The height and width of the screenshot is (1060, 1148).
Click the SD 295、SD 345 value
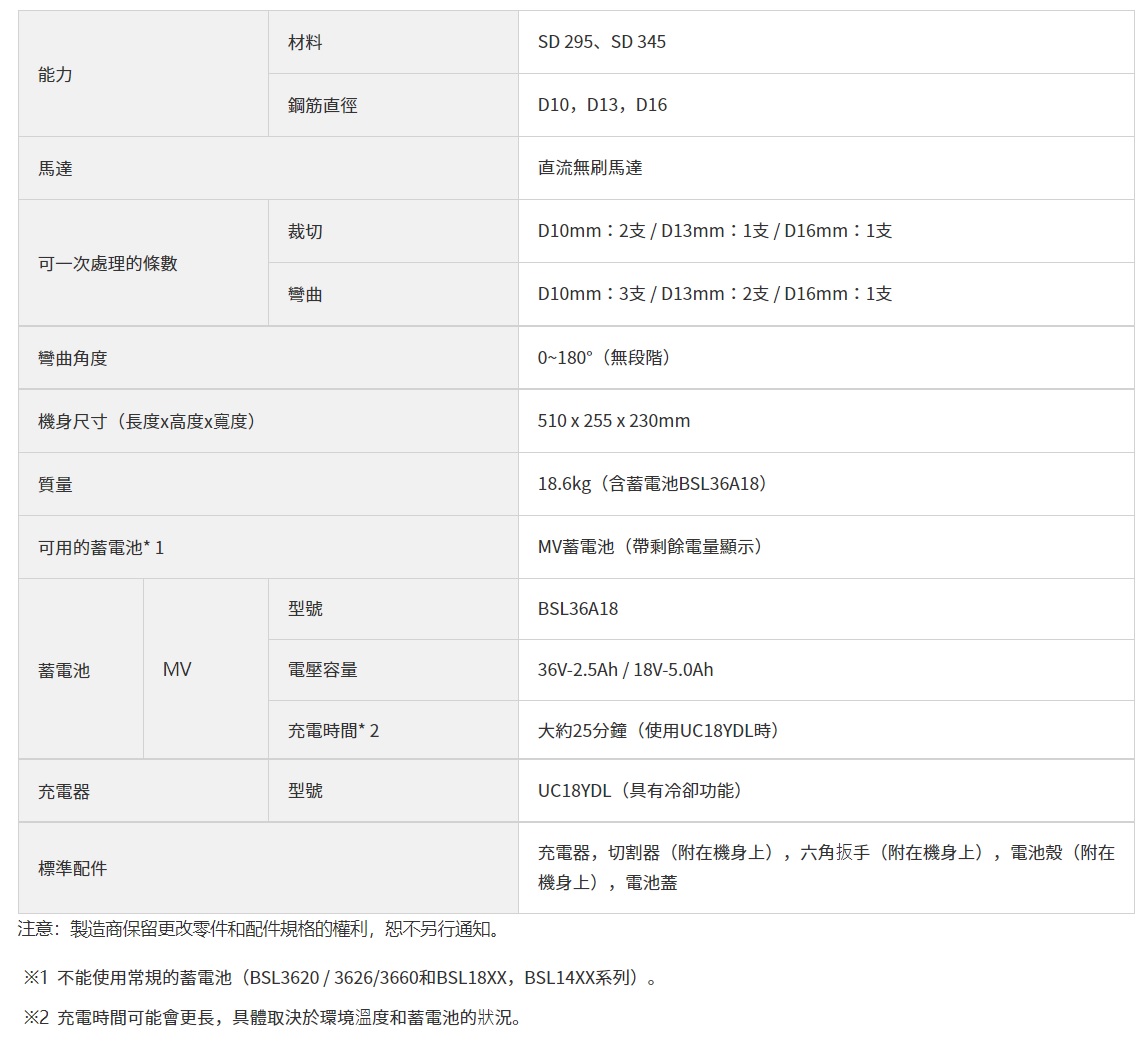(x=601, y=42)
